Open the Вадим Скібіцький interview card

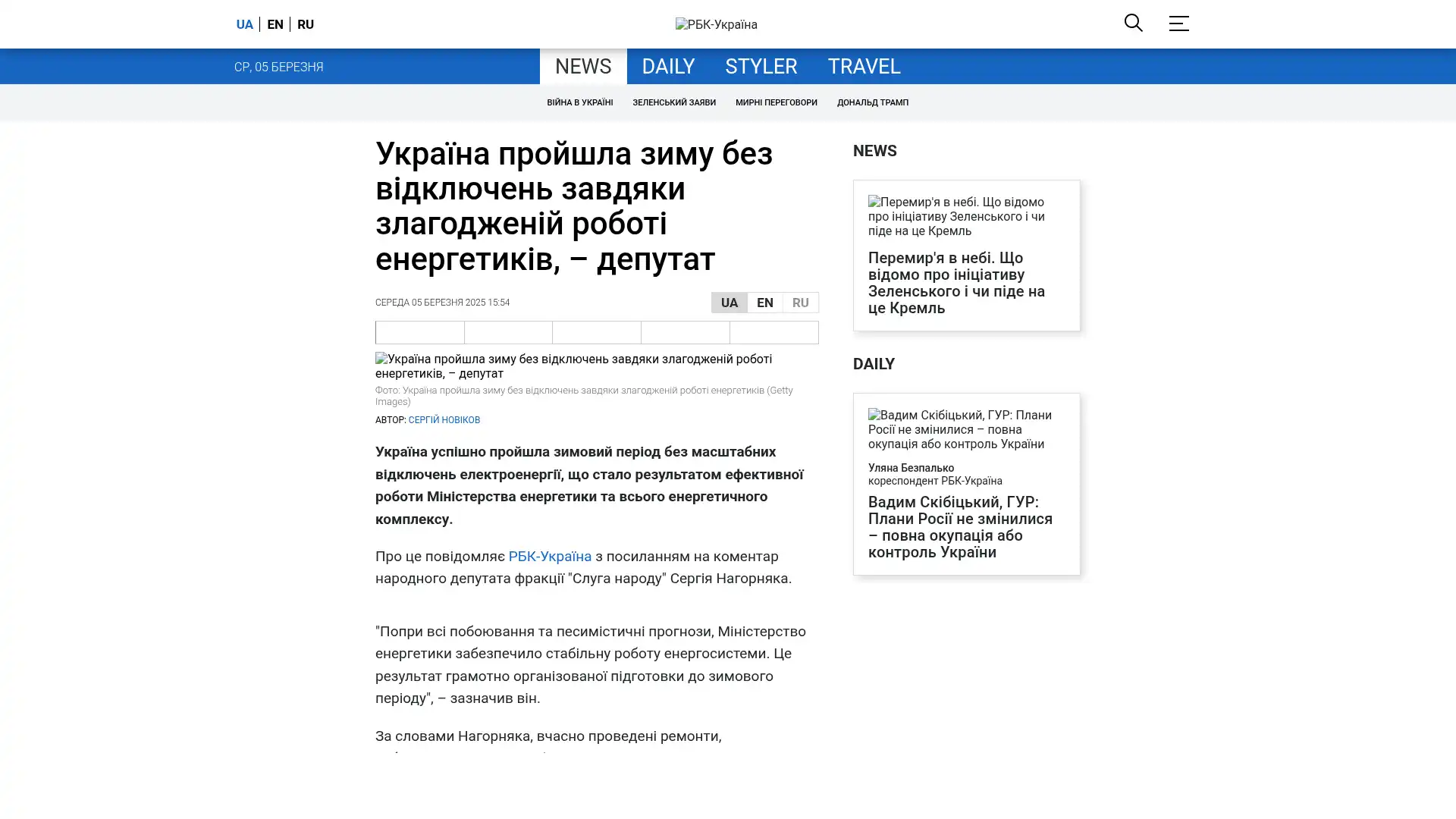pyautogui.click(x=959, y=526)
